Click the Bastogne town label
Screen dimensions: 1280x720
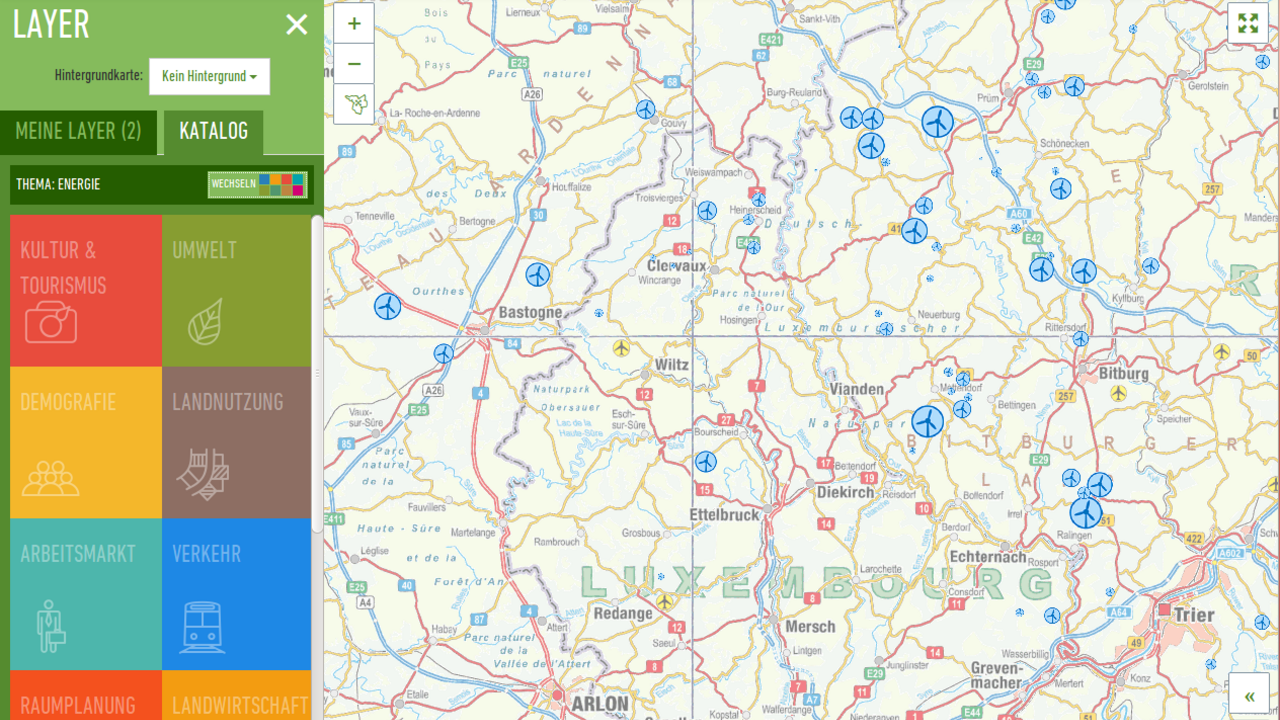(x=530, y=313)
